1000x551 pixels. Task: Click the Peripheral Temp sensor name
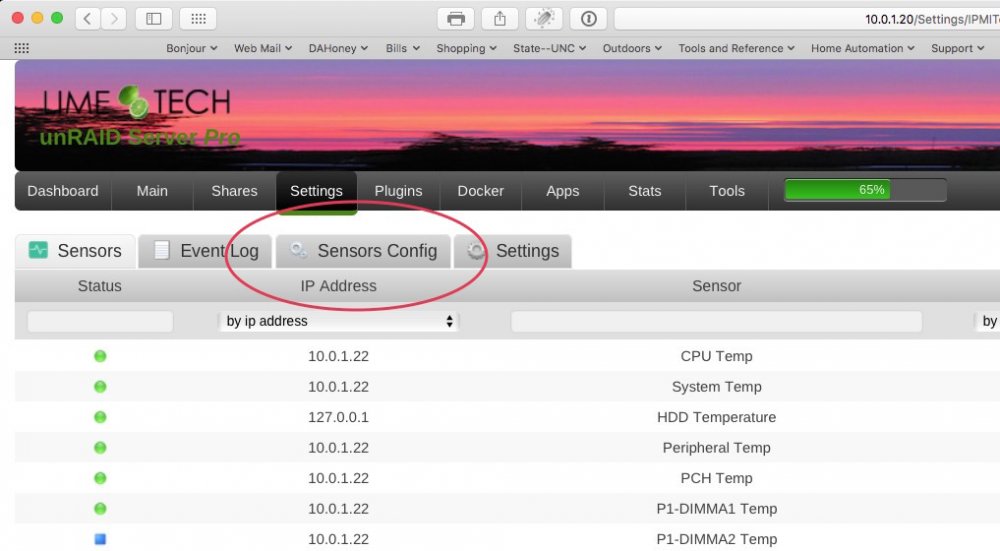tap(716, 448)
